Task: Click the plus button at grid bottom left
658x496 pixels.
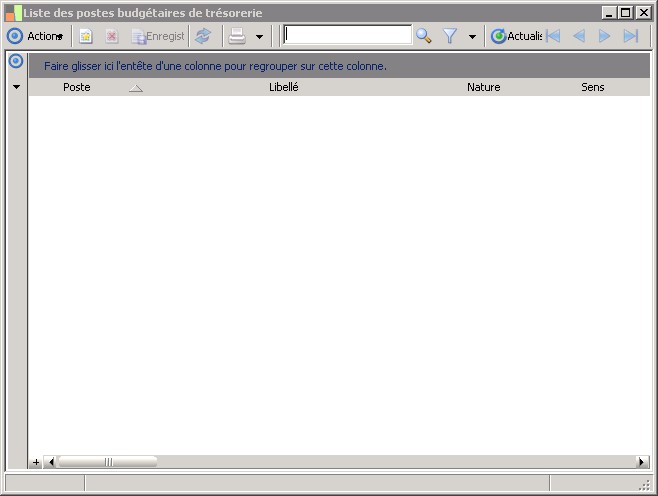Action: [x=36, y=462]
